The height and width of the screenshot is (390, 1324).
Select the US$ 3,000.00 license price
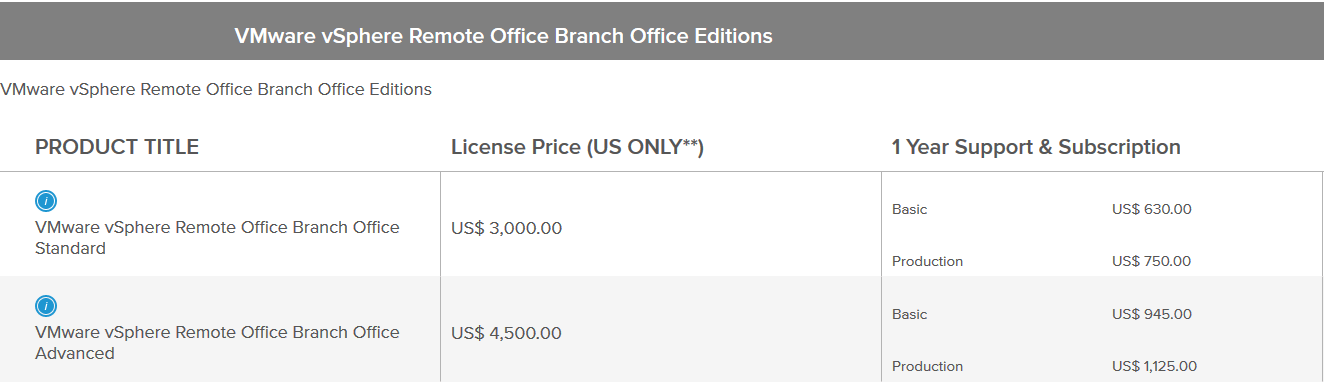(x=507, y=228)
